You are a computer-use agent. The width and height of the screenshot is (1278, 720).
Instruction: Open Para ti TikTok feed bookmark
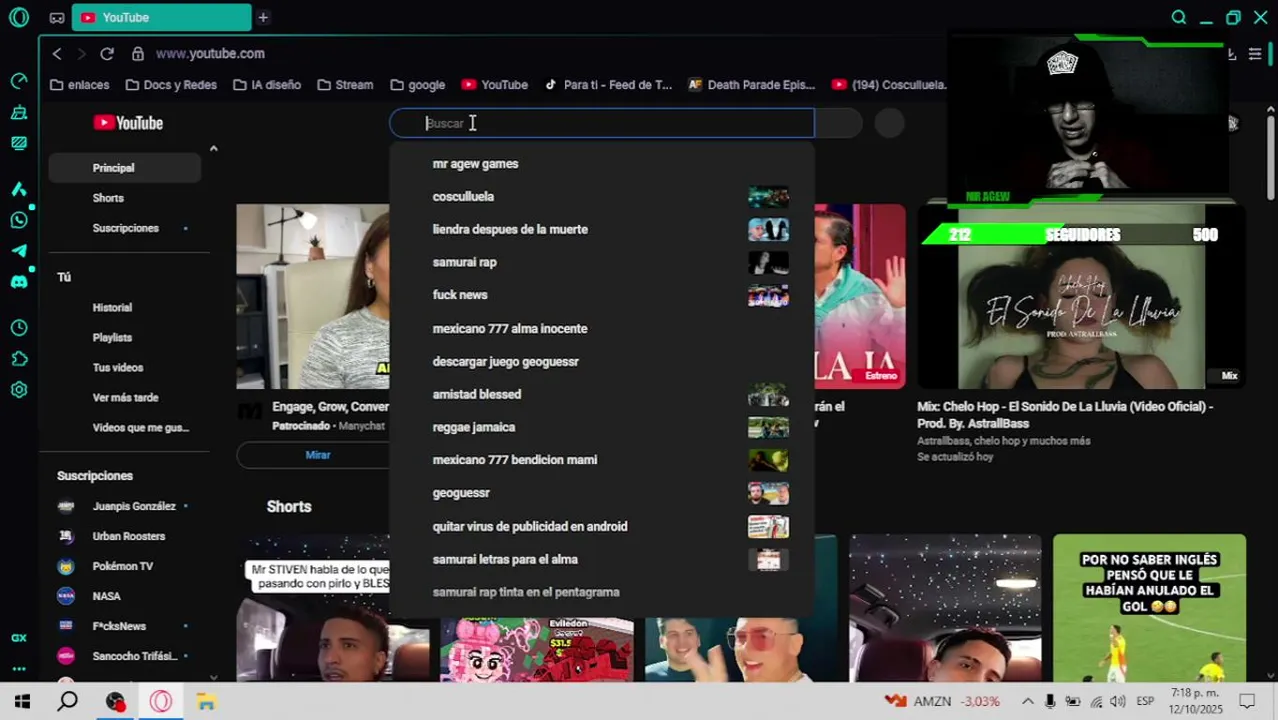coord(608,85)
